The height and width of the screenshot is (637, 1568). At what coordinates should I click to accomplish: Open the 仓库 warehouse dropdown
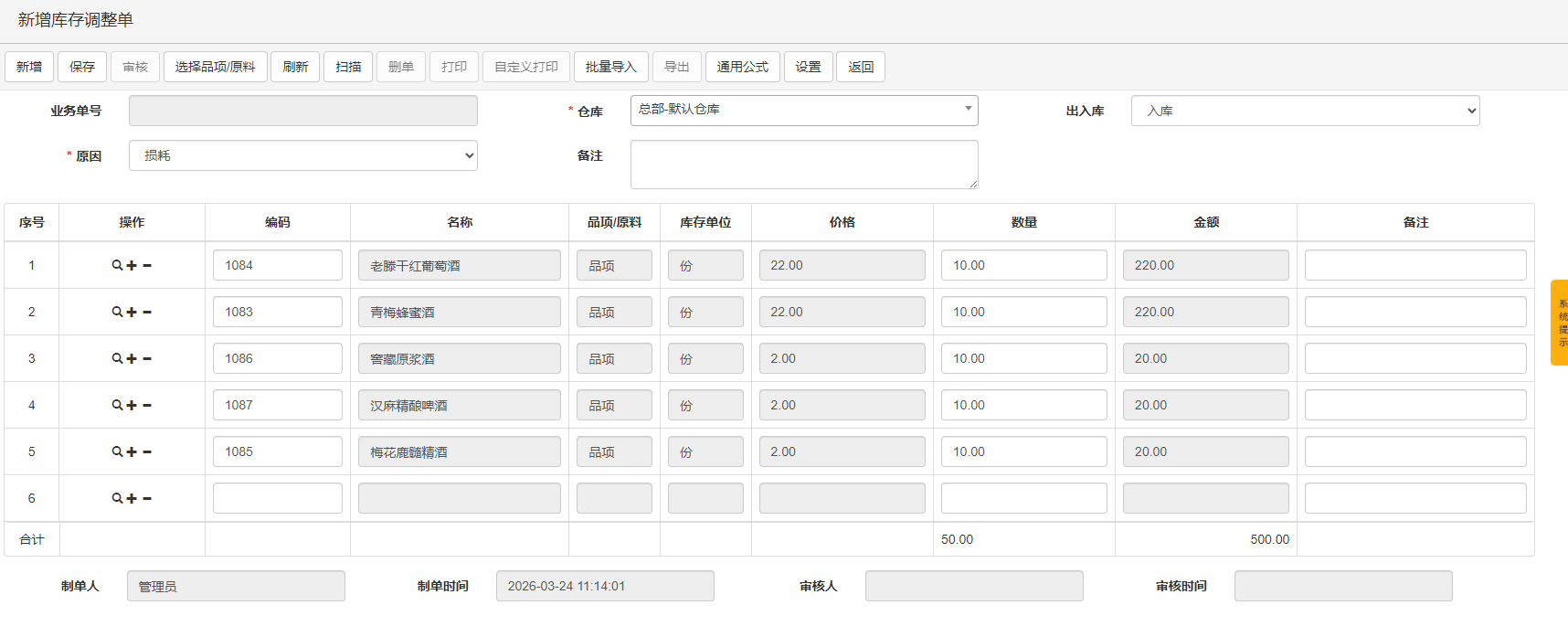[803, 111]
